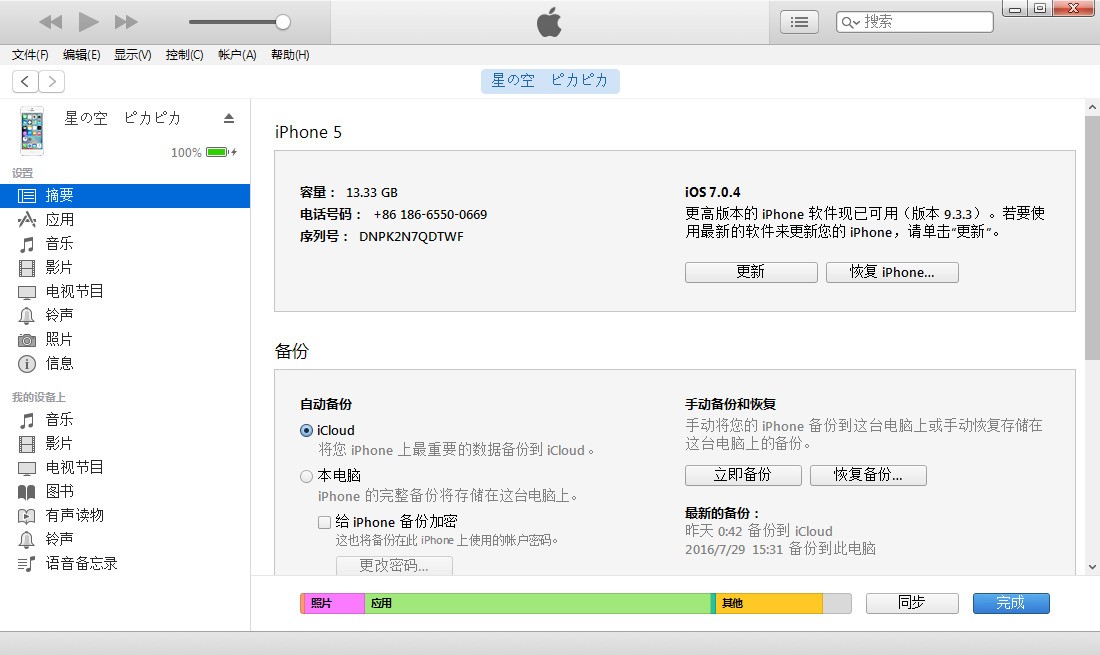Click the scrollbar up arrow
Image resolution: width=1100 pixels, height=655 pixels.
[1092, 107]
